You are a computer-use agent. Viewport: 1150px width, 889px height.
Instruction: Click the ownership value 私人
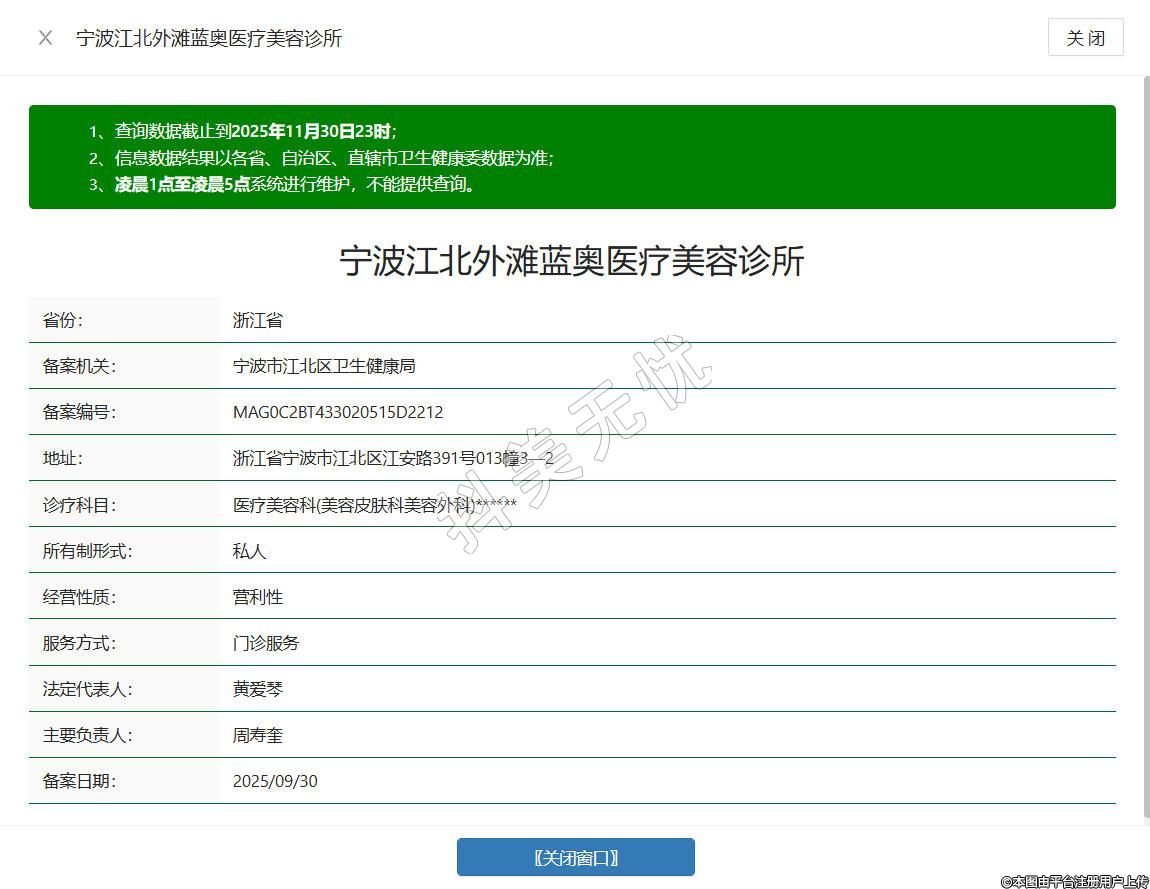tap(250, 551)
